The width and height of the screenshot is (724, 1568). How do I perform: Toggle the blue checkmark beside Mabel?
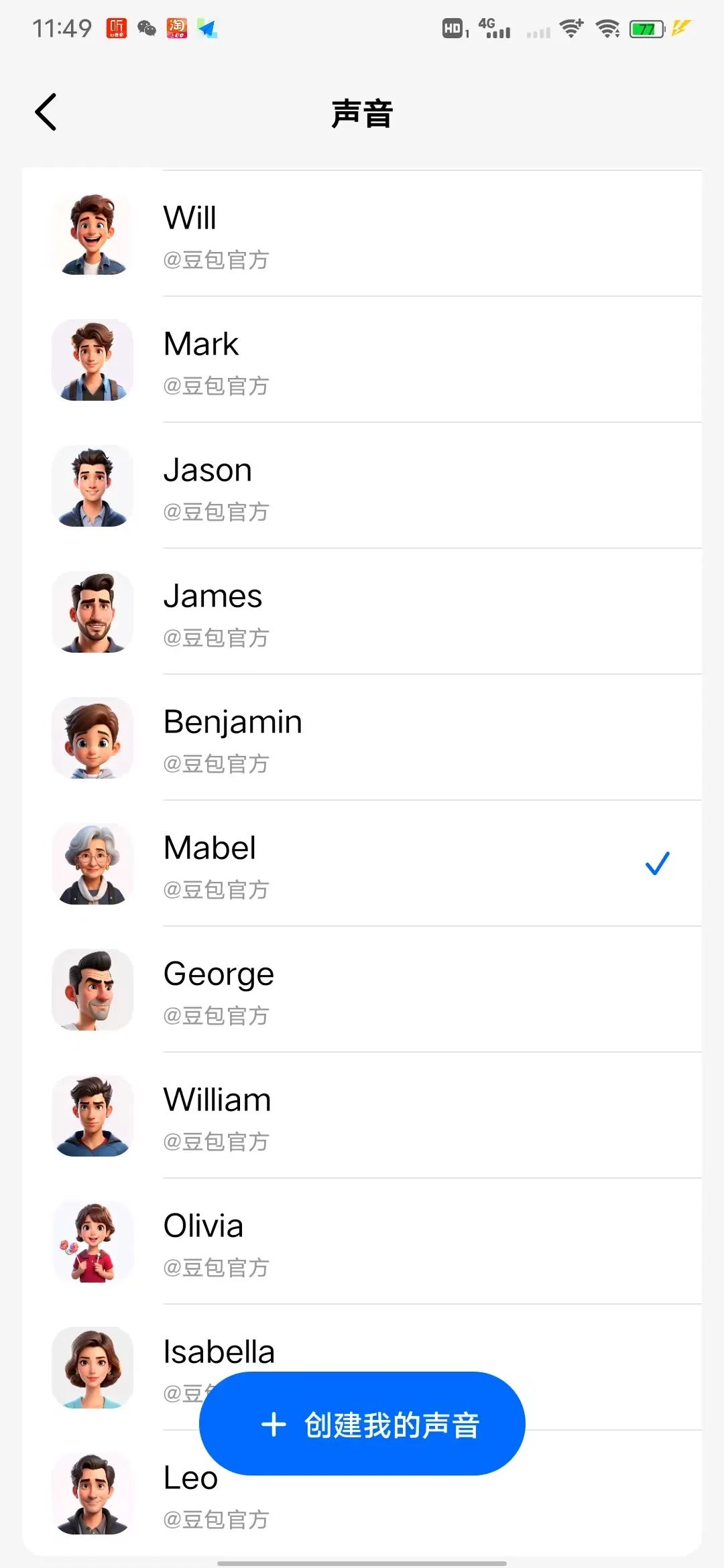tap(657, 864)
